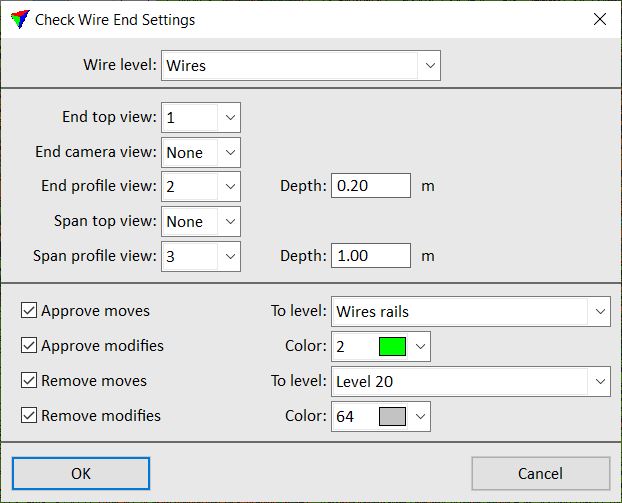Image resolution: width=622 pixels, height=503 pixels.
Task: Disable the Remove moves checkbox
Action: pos(29,380)
